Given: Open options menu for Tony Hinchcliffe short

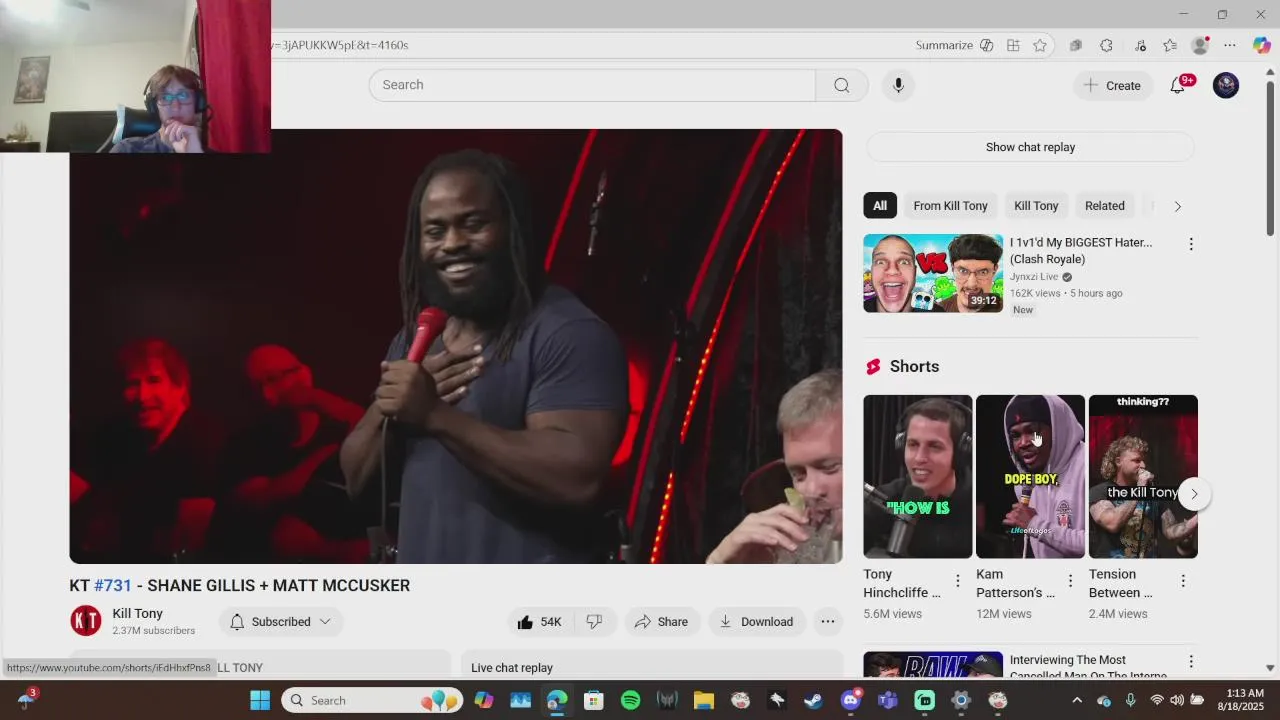Looking at the screenshot, I should click(x=957, y=581).
